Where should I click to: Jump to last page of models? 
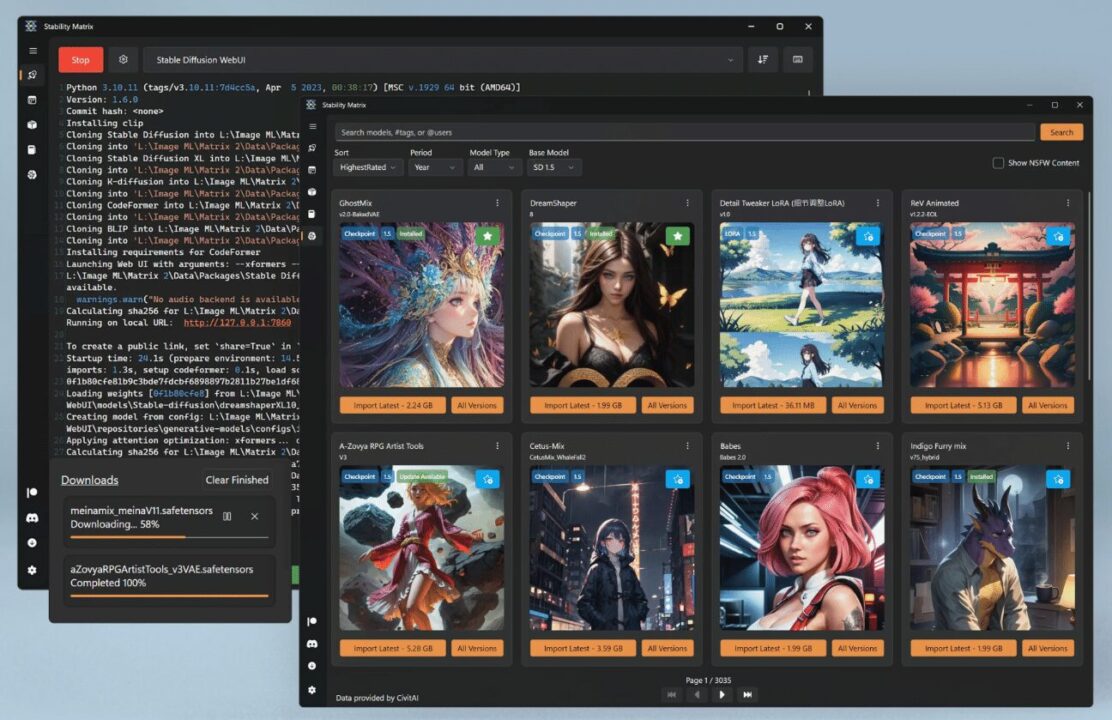pyautogui.click(x=747, y=694)
